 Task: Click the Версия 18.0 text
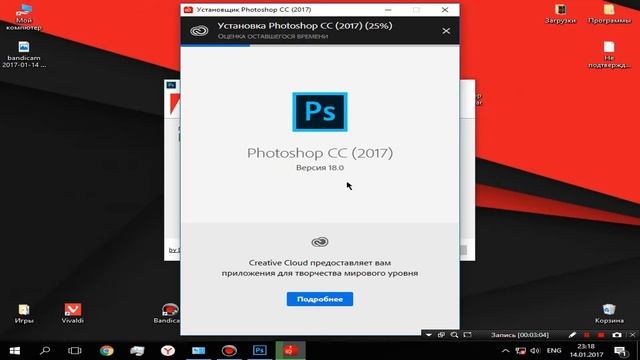[320, 168]
